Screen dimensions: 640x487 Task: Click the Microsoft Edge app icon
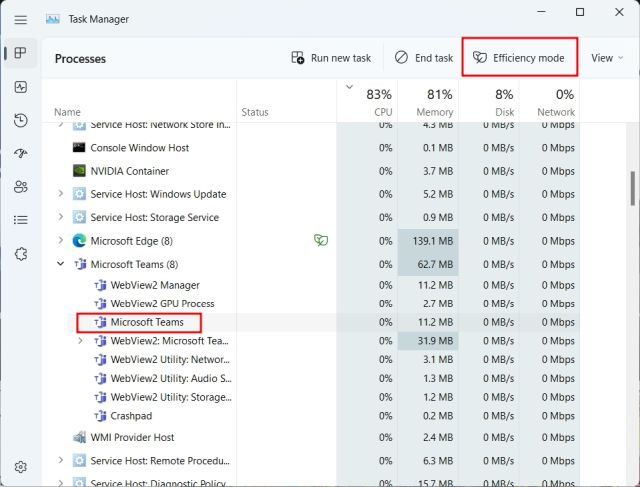click(79, 241)
